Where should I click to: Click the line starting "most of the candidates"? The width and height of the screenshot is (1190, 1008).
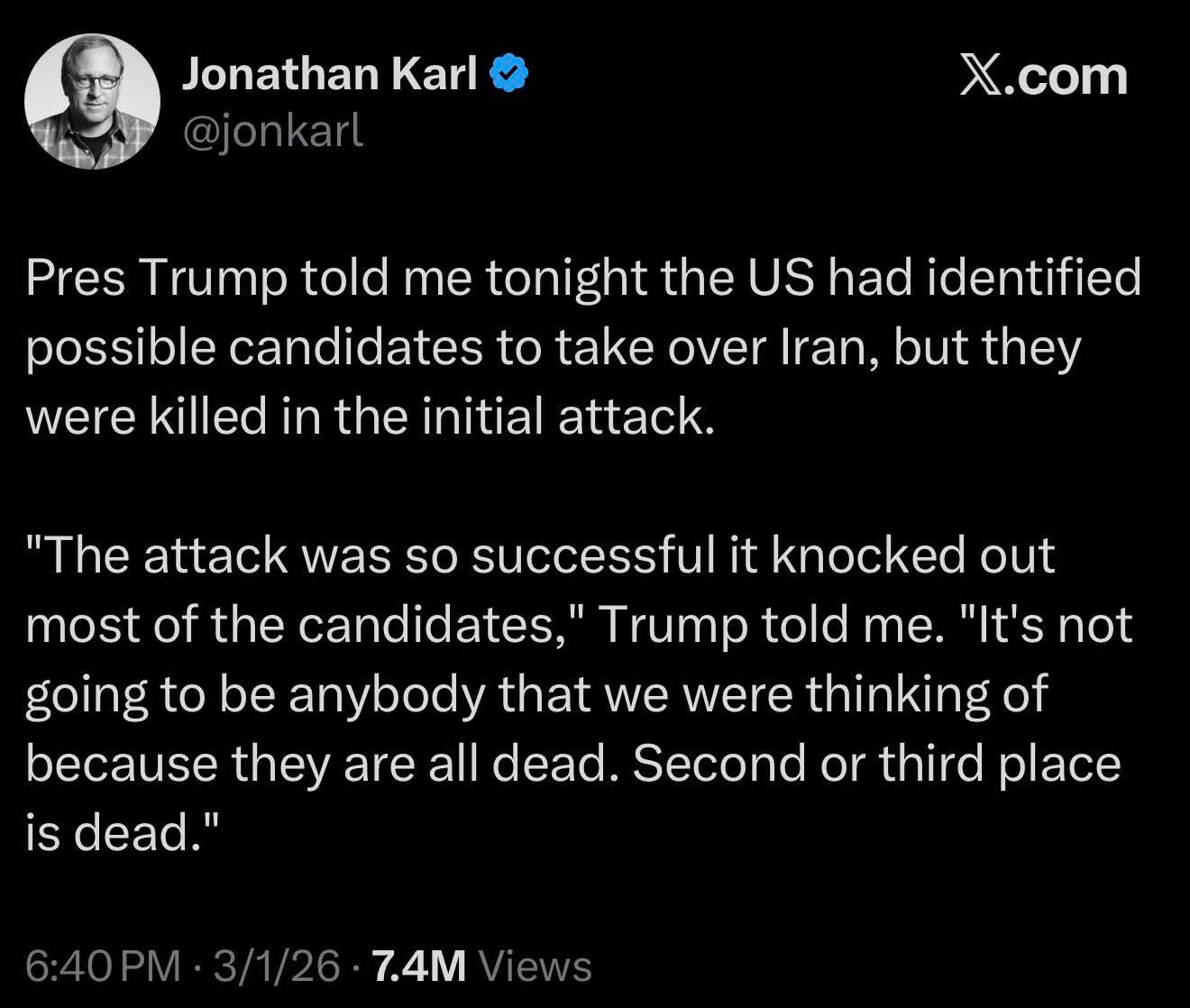(x=578, y=625)
